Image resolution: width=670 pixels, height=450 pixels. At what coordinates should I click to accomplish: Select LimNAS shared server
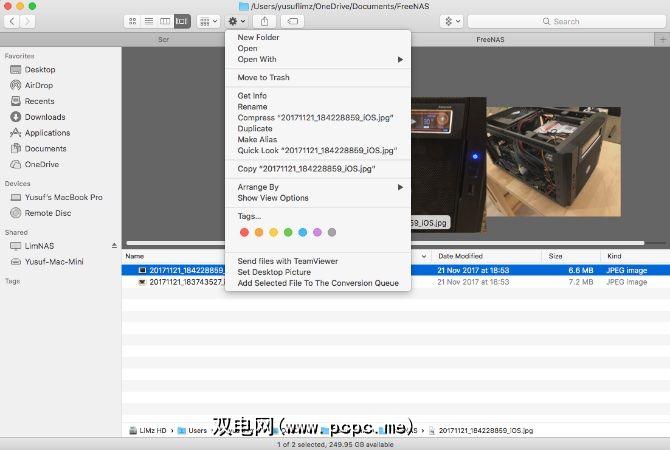39,246
